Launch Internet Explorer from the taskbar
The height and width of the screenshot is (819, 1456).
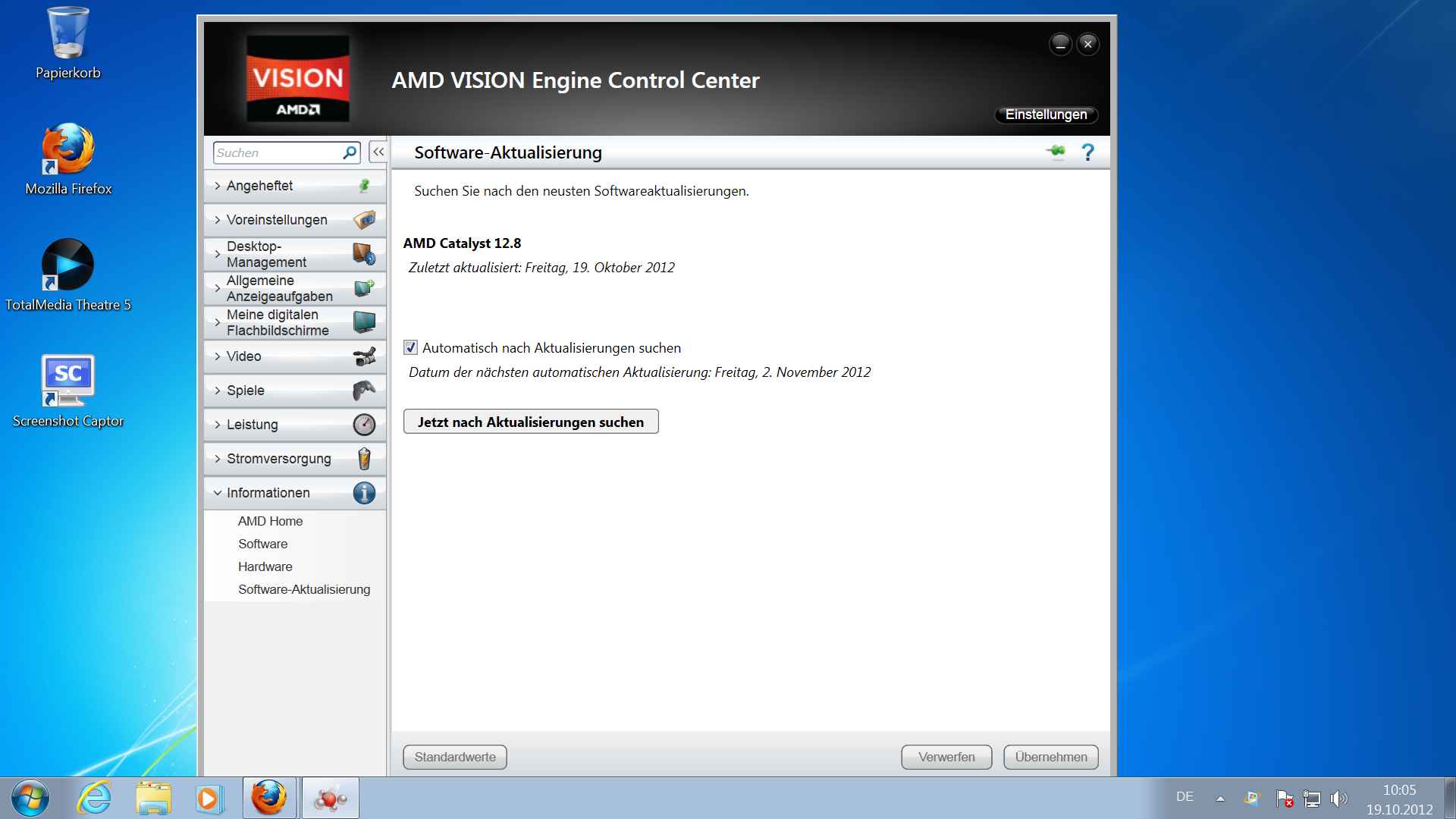[95, 798]
